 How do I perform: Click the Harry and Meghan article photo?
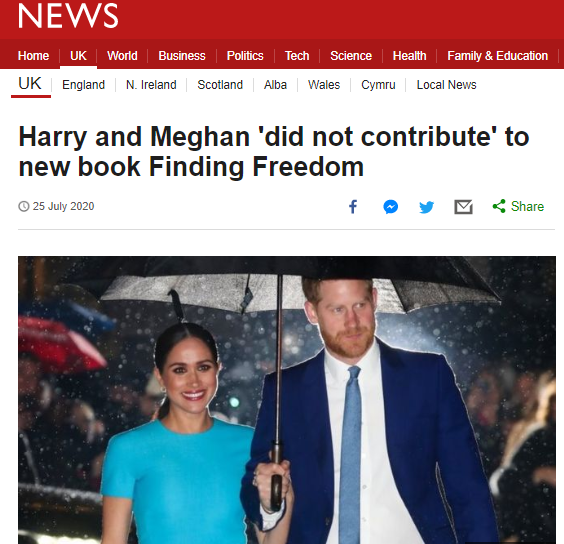[x=287, y=400]
